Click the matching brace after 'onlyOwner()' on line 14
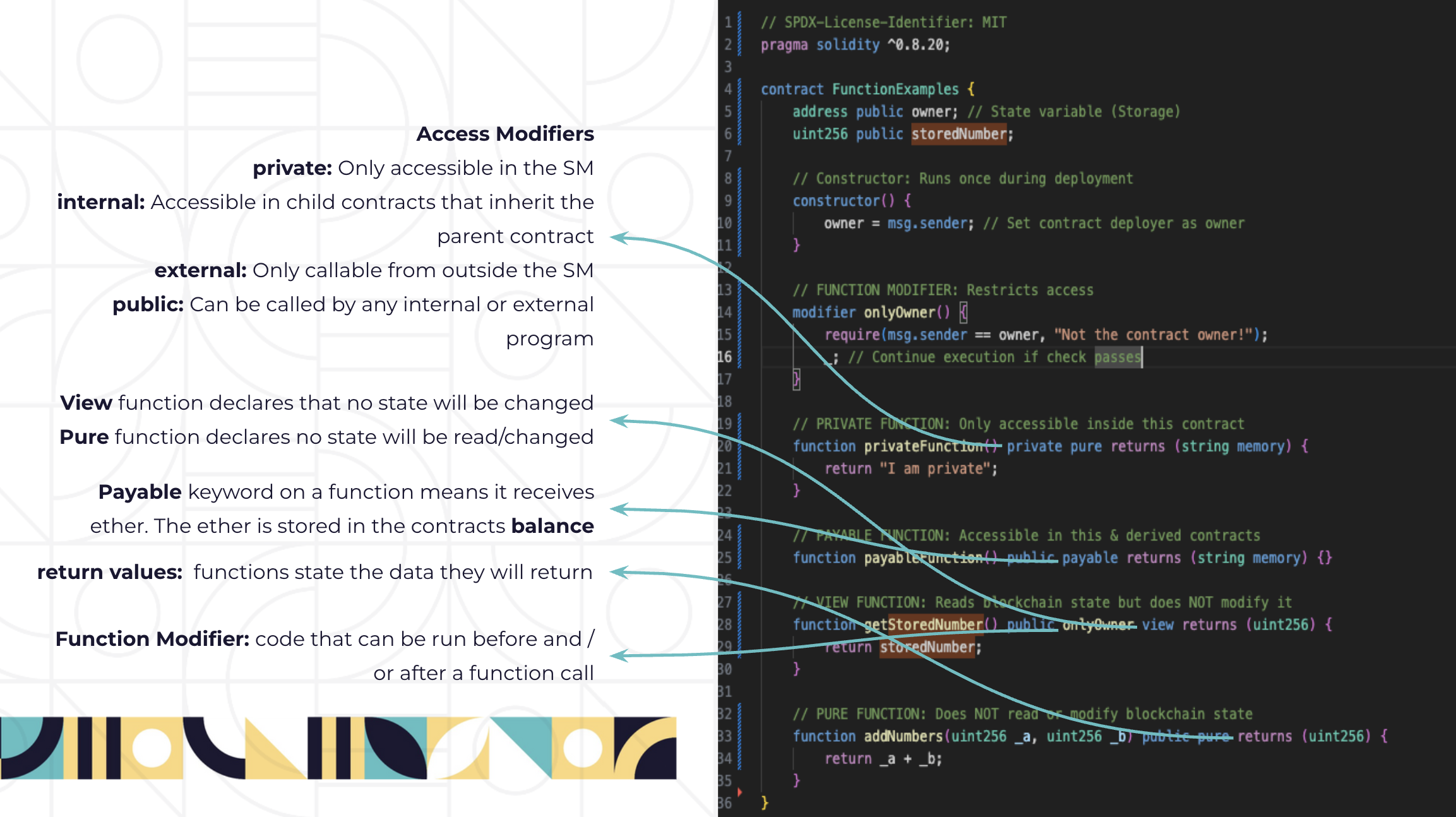The height and width of the screenshot is (817, 1456). (x=963, y=313)
